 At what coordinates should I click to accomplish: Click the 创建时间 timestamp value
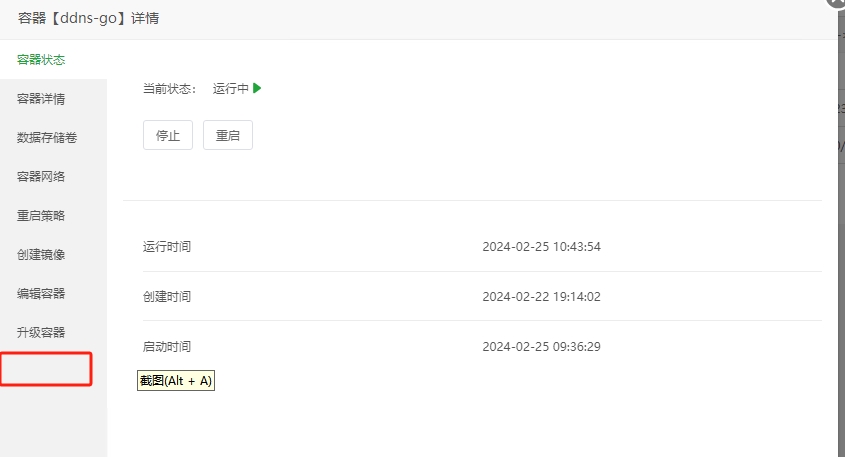pyautogui.click(x=541, y=296)
